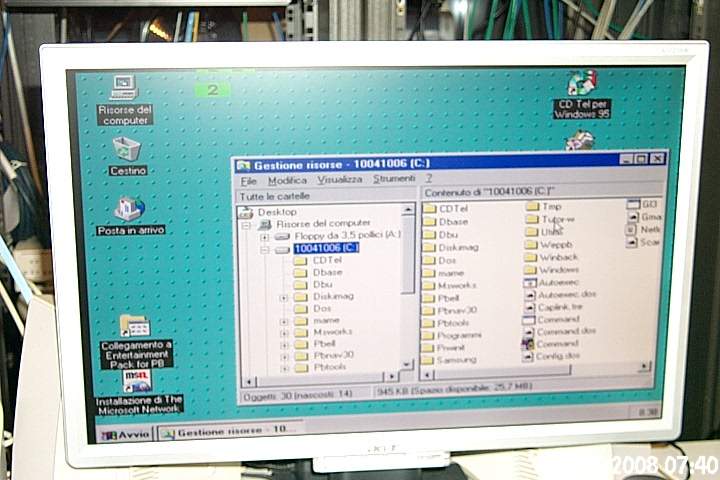The width and height of the screenshot is (720, 480).
Task: Click tree pane scroll up arrow
Action: coord(408,209)
